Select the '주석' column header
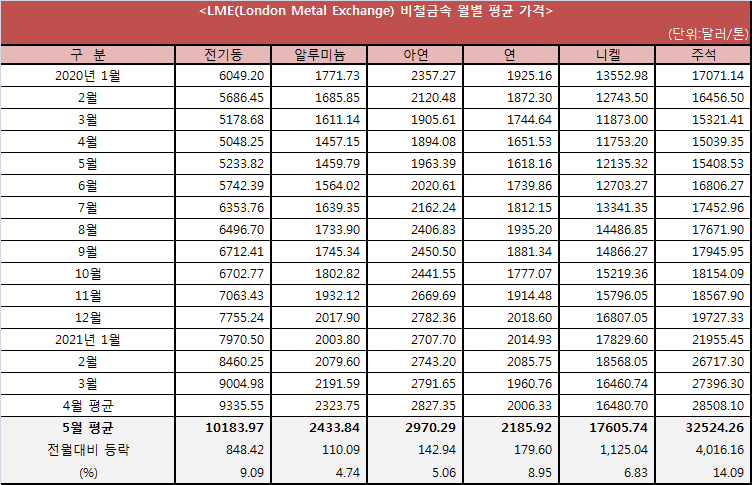752x485 pixels. coord(703,55)
